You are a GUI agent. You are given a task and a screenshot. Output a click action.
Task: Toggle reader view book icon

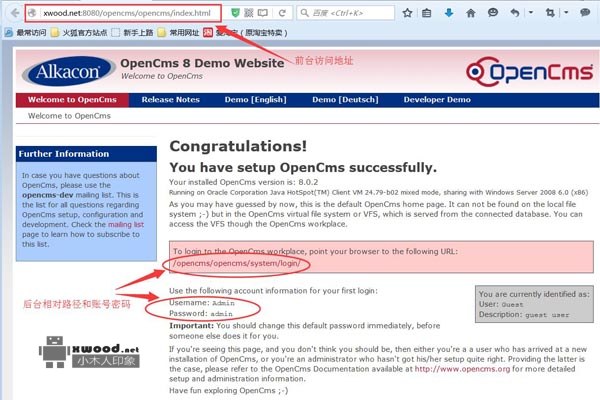(x=262, y=13)
